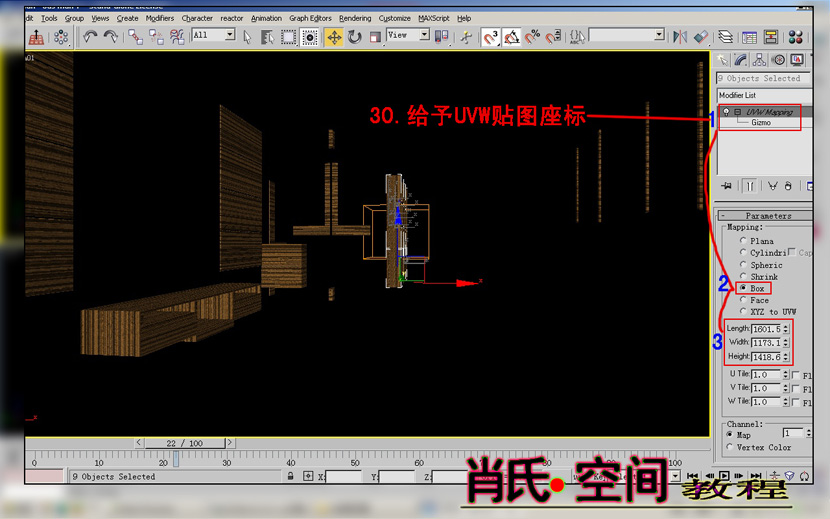Select Face mapping radio button
This screenshot has width=830, height=519.
click(743, 300)
